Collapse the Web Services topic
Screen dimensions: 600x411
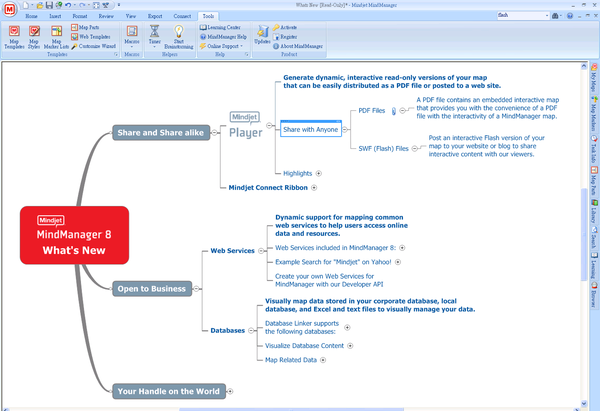pyautogui.click(x=261, y=251)
